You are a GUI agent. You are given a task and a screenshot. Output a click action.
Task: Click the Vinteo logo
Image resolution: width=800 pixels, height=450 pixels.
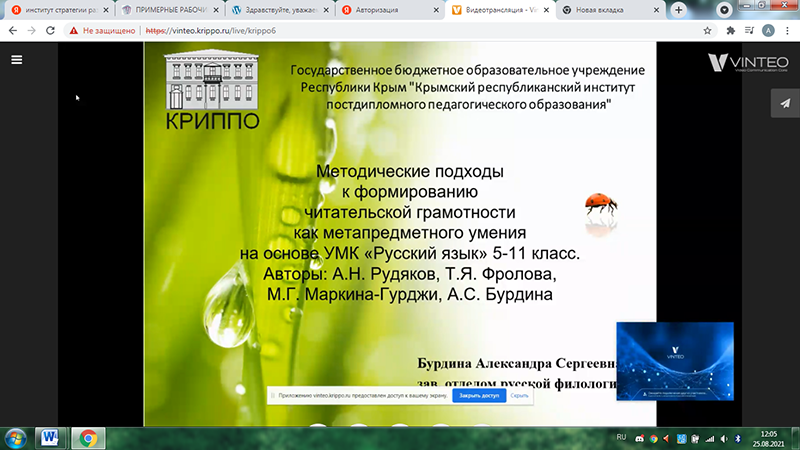tap(748, 63)
